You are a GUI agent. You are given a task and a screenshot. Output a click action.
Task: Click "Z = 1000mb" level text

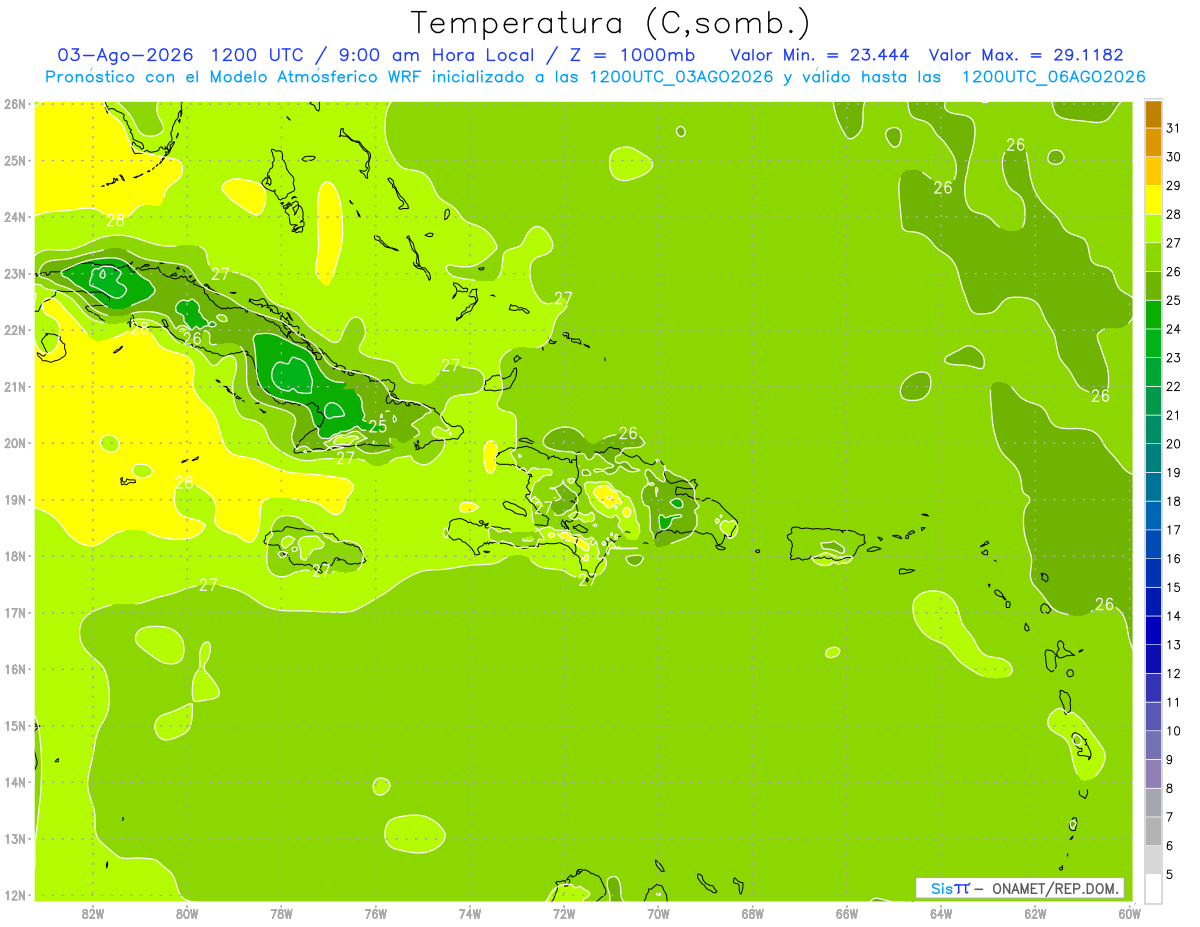(632, 54)
